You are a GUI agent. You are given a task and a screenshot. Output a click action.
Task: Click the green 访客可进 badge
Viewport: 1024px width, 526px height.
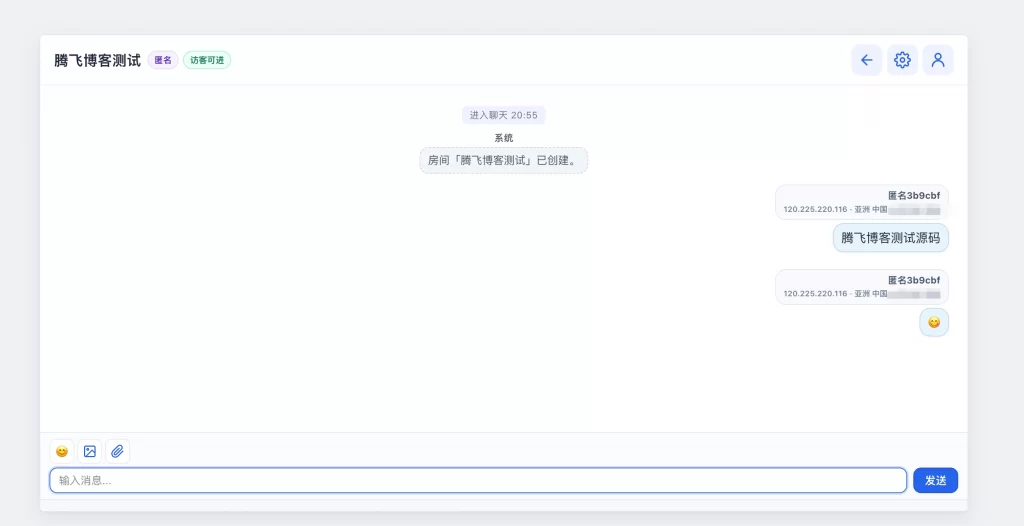coord(207,60)
